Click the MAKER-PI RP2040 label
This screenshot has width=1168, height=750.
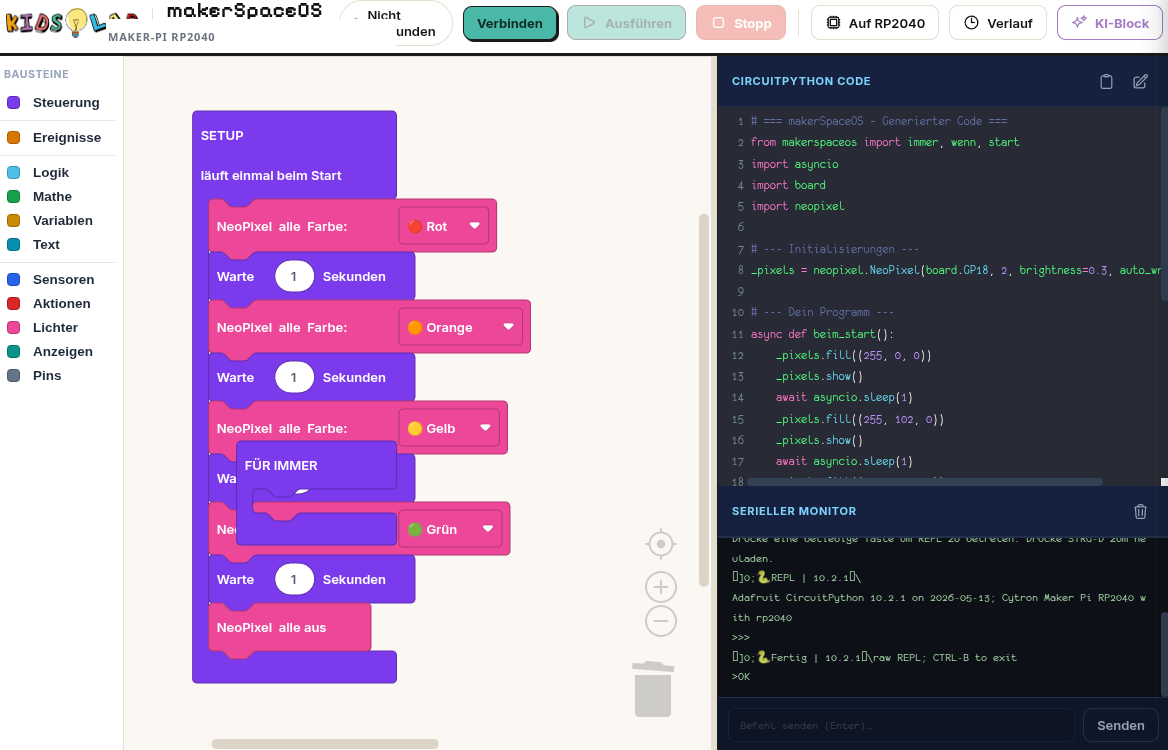point(162,36)
